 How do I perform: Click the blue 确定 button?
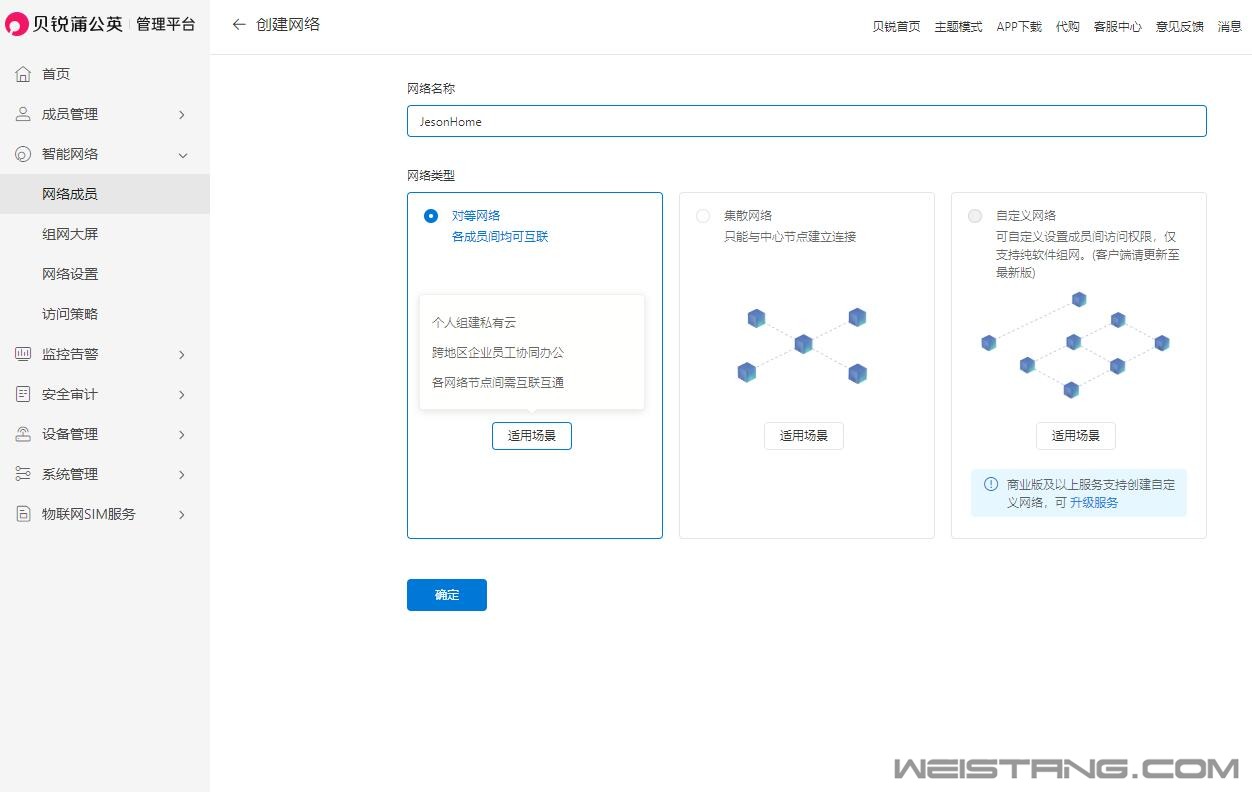click(446, 595)
